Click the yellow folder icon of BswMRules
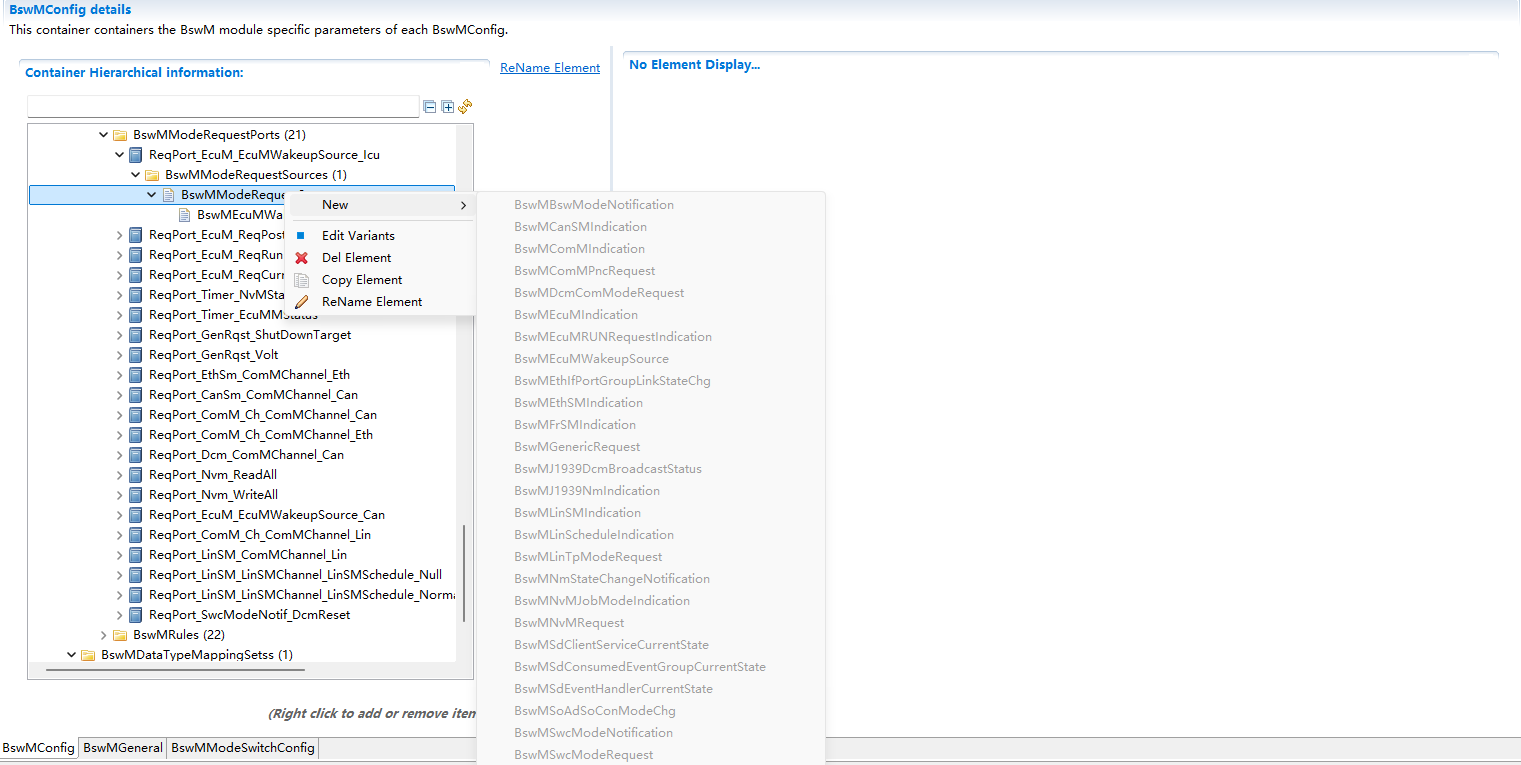Screen dimensions: 1521x765 tap(119, 634)
